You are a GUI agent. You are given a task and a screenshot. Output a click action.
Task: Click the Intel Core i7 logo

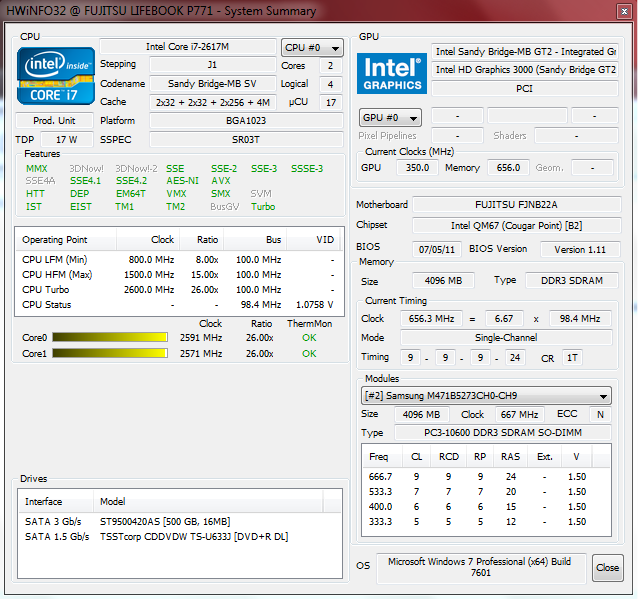coord(56,76)
